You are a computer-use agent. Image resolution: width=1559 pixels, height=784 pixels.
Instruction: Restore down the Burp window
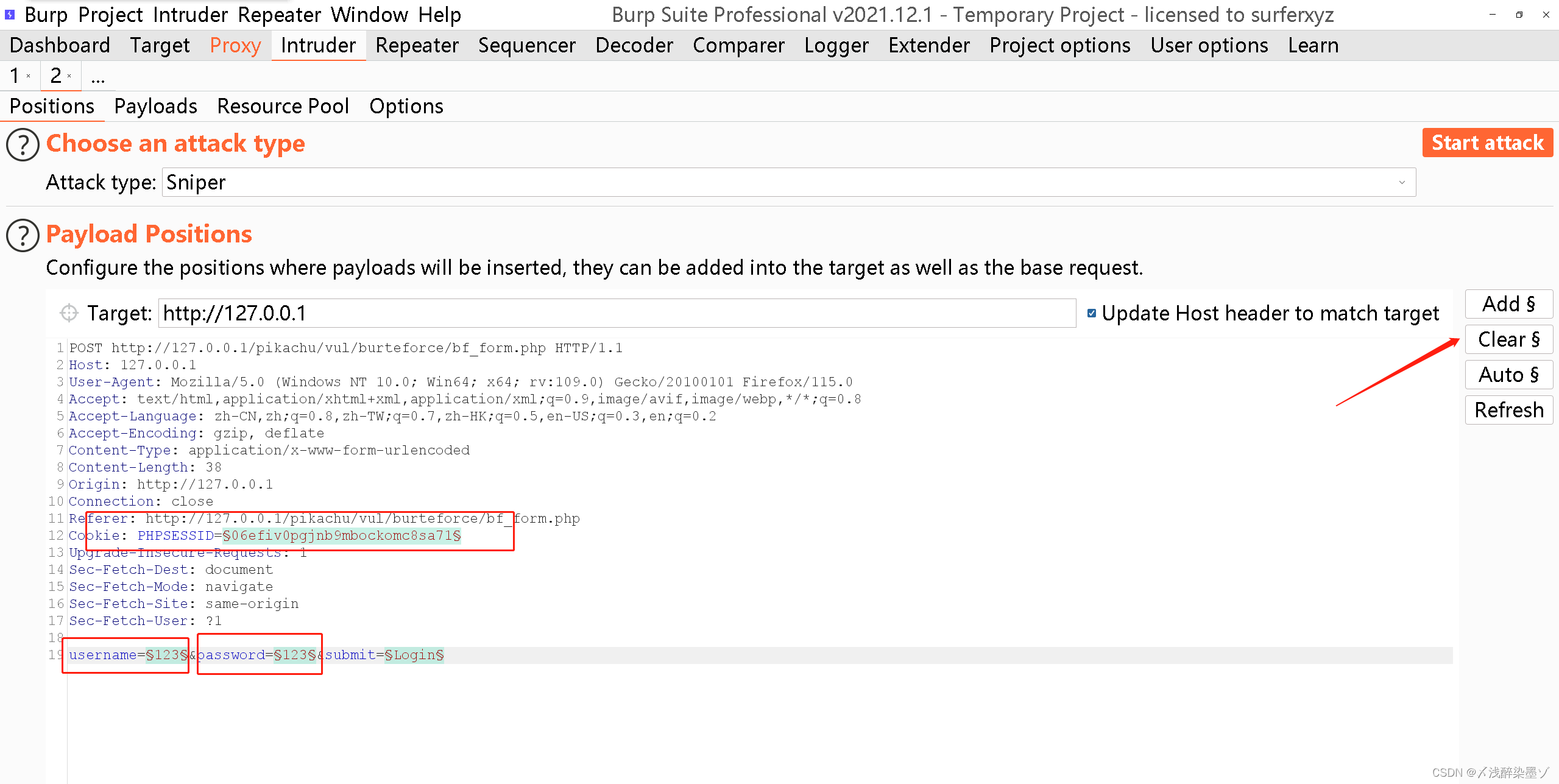coord(1519,15)
